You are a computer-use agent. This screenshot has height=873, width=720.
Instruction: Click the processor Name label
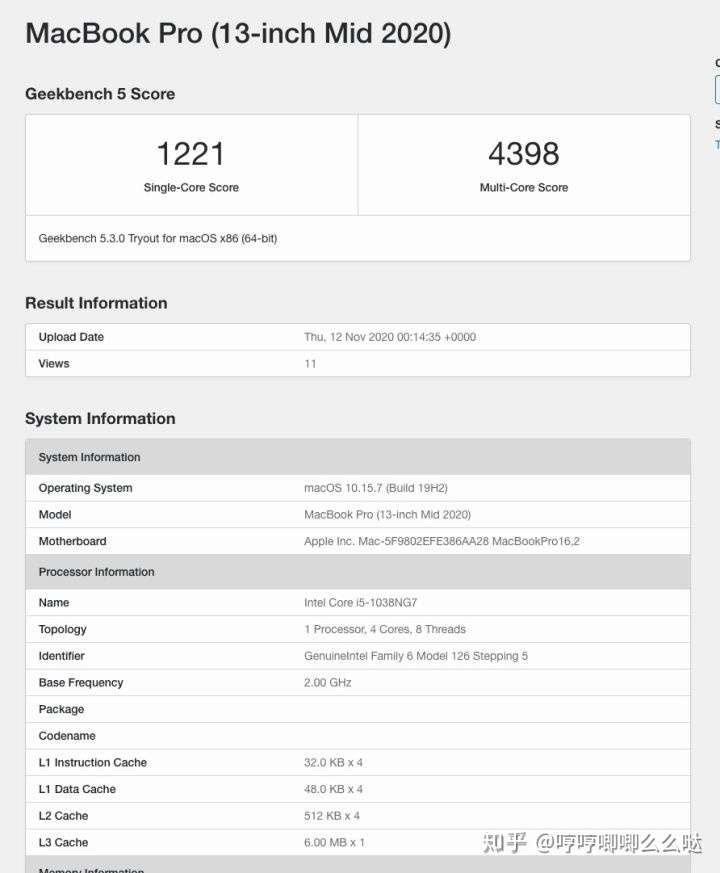[54, 602]
